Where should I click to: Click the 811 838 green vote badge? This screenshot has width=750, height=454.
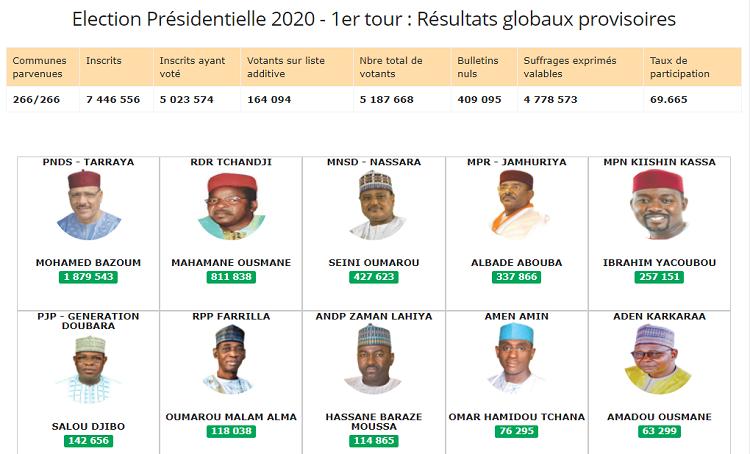pos(231,277)
